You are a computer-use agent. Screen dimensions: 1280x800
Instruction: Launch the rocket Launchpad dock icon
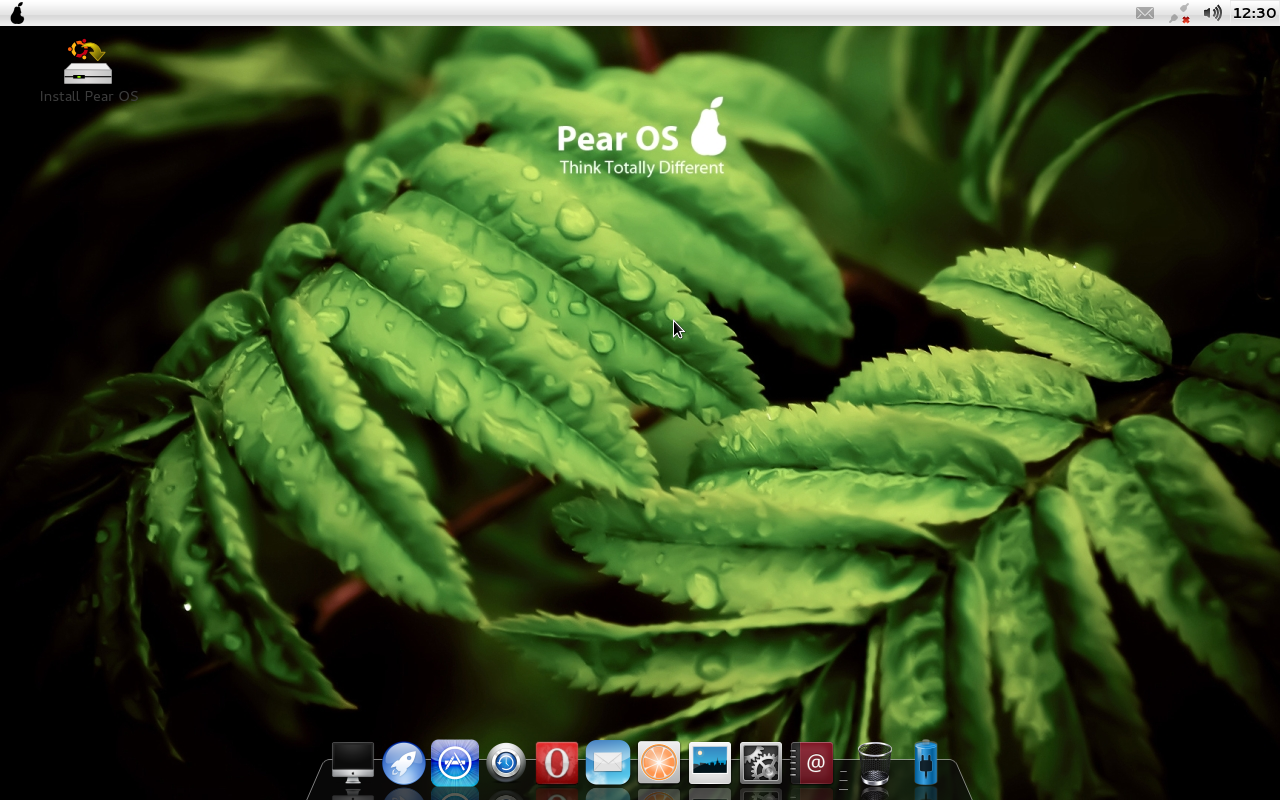tap(403, 763)
